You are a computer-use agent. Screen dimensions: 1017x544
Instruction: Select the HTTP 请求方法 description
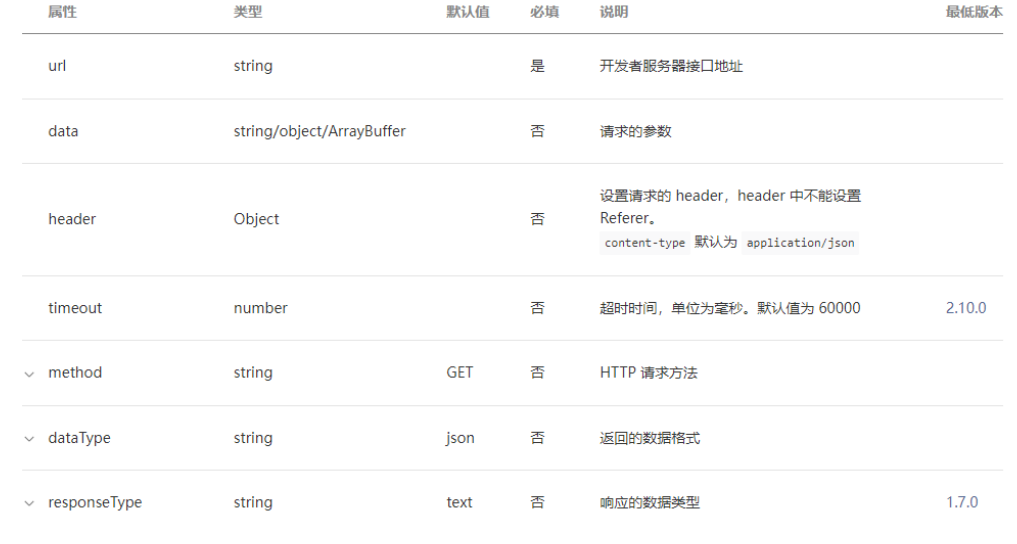[x=649, y=373]
